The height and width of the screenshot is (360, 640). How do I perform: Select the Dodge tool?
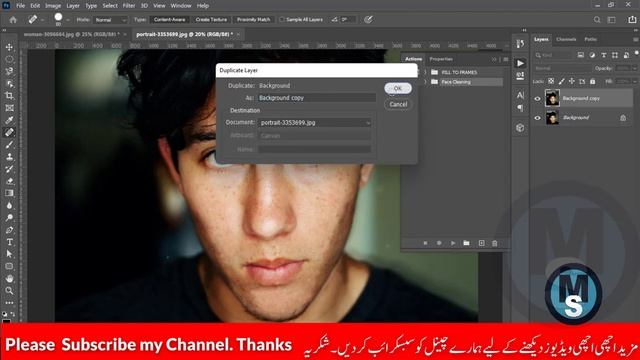click(9, 218)
